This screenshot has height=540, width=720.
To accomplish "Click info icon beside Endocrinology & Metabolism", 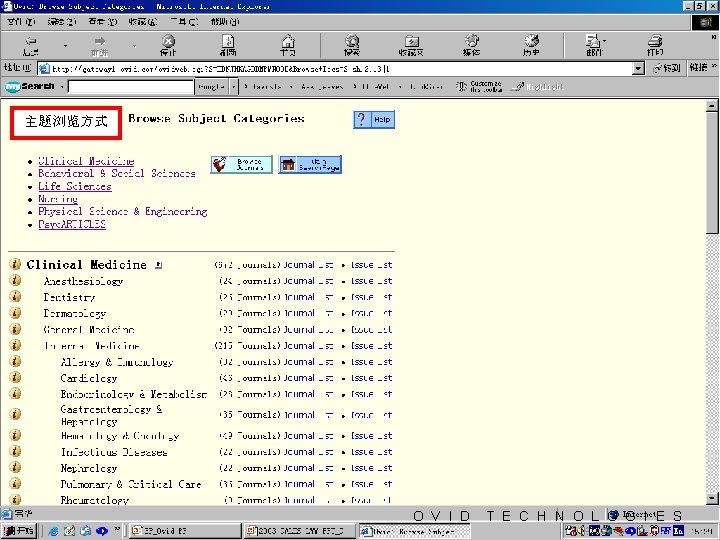I will (15, 394).
